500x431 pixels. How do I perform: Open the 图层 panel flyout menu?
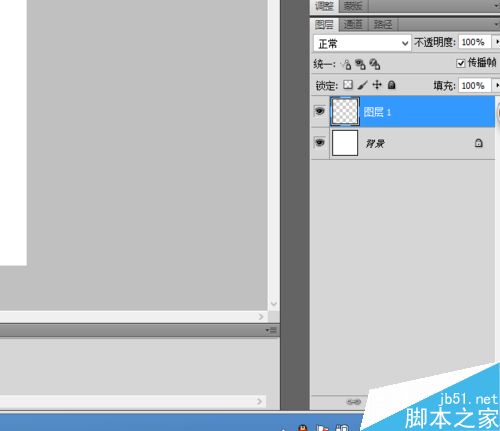[x=497, y=24]
